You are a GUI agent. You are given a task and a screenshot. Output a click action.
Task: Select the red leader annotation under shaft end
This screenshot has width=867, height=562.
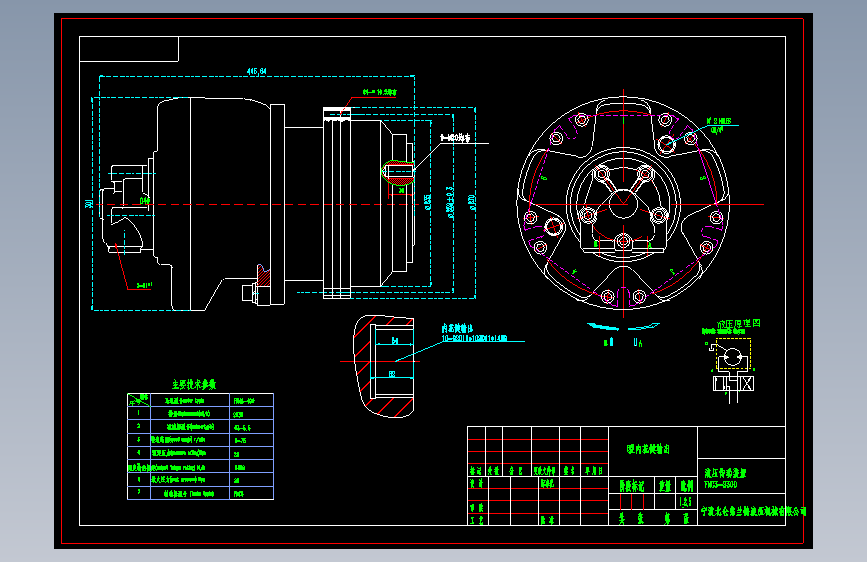pyautogui.click(x=144, y=285)
